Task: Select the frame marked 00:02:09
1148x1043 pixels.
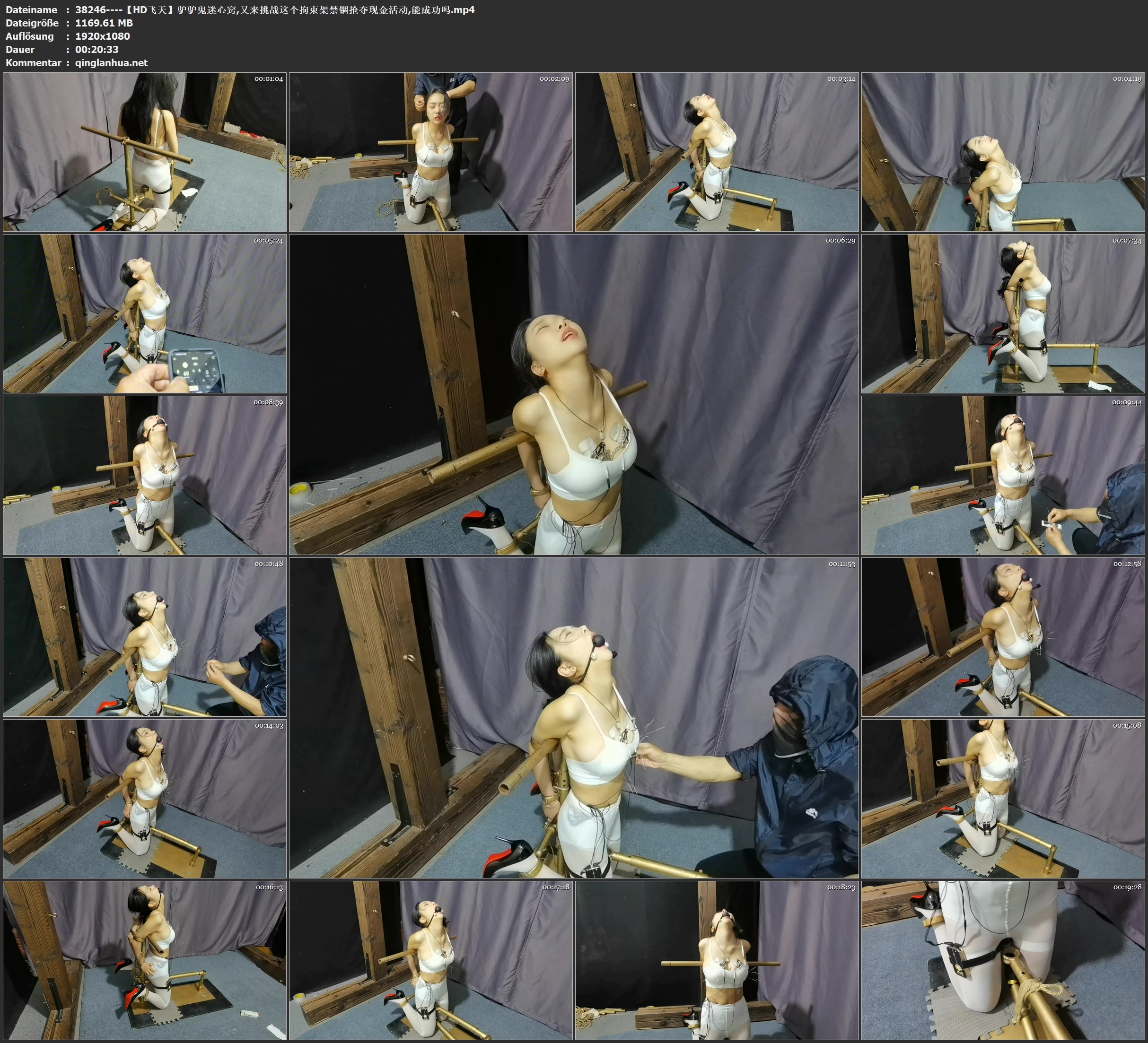Action: pyautogui.click(x=430, y=152)
